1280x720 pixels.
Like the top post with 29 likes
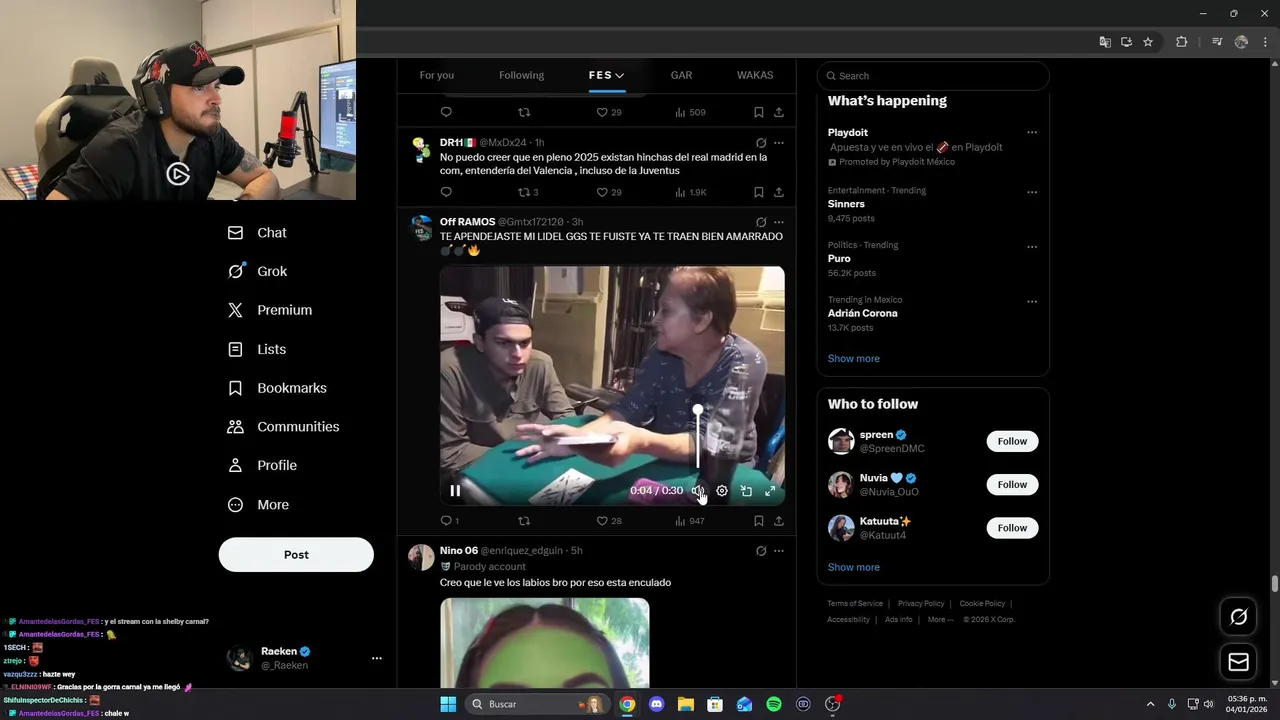click(602, 112)
